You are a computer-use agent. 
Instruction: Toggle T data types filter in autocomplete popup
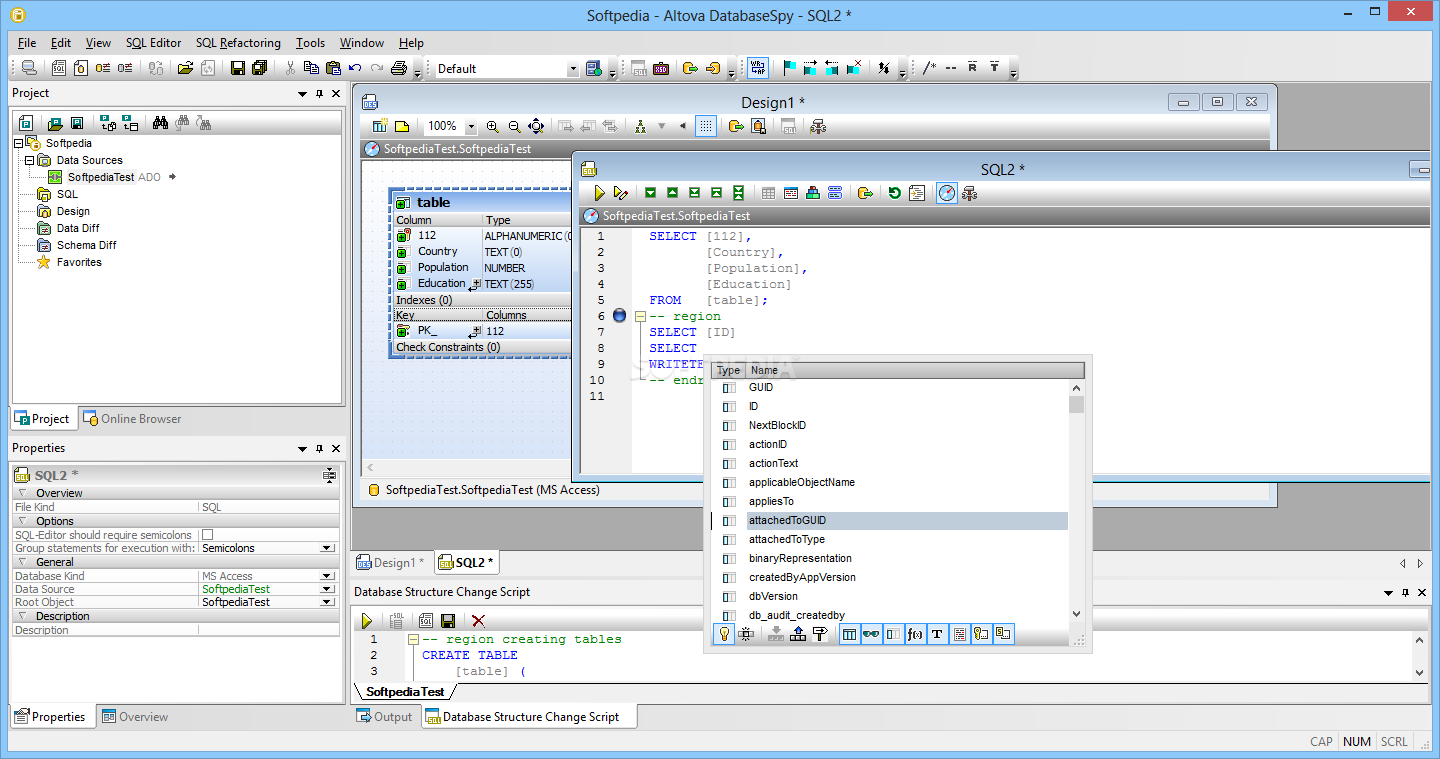pyautogui.click(x=937, y=634)
